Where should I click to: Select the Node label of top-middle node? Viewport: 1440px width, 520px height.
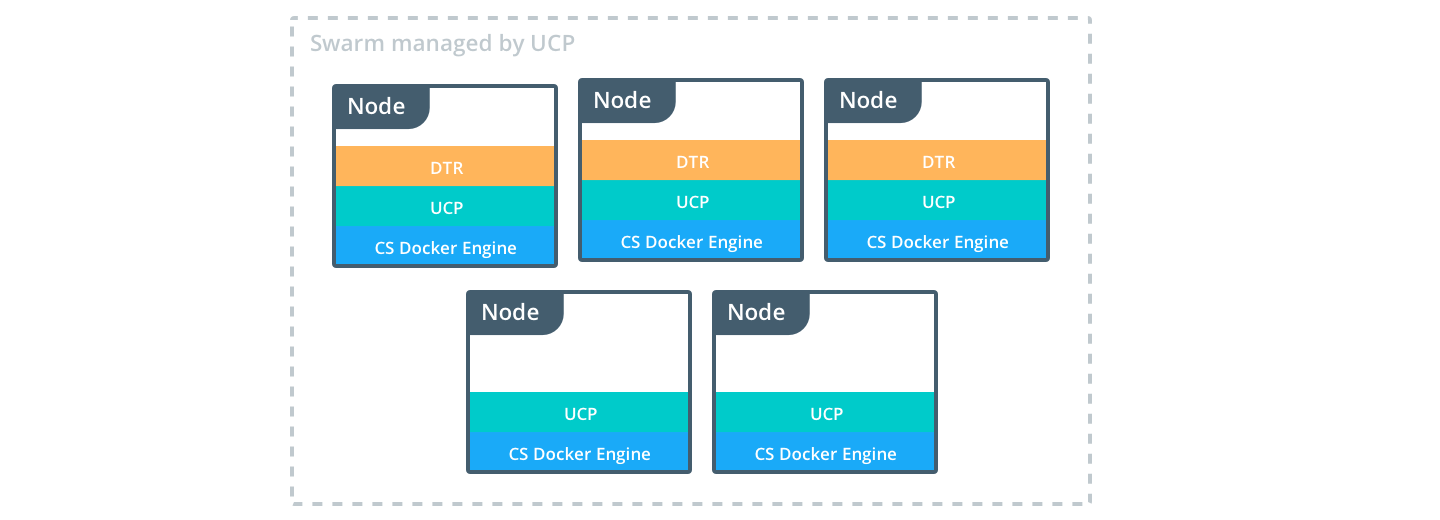[623, 101]
